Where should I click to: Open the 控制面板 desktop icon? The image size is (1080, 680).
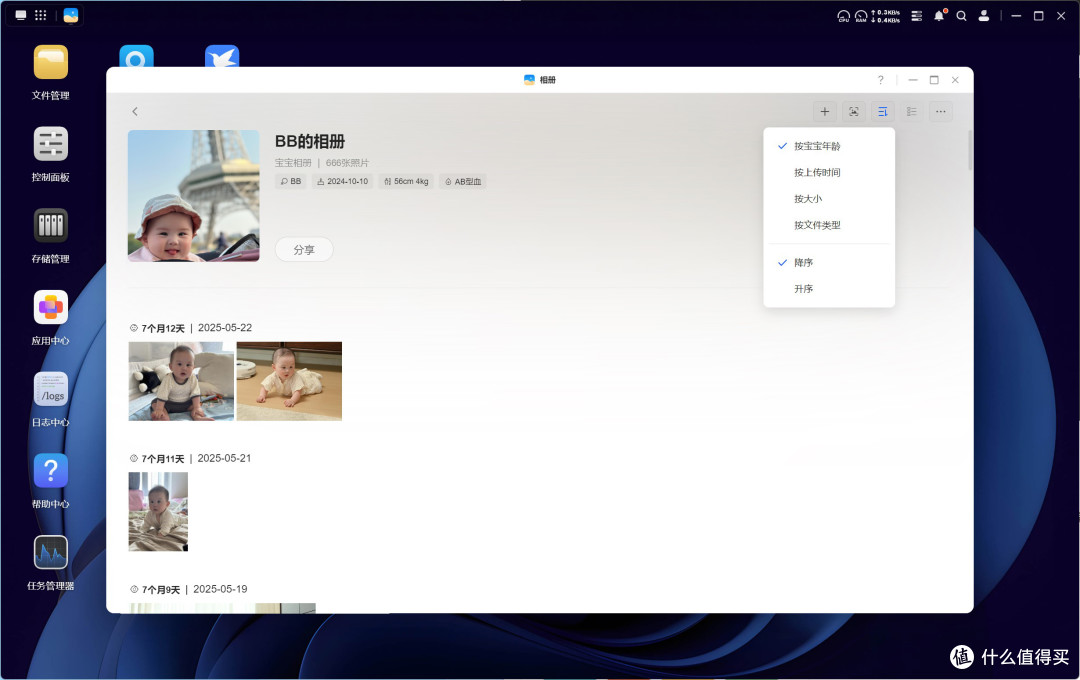coord(50,144)
